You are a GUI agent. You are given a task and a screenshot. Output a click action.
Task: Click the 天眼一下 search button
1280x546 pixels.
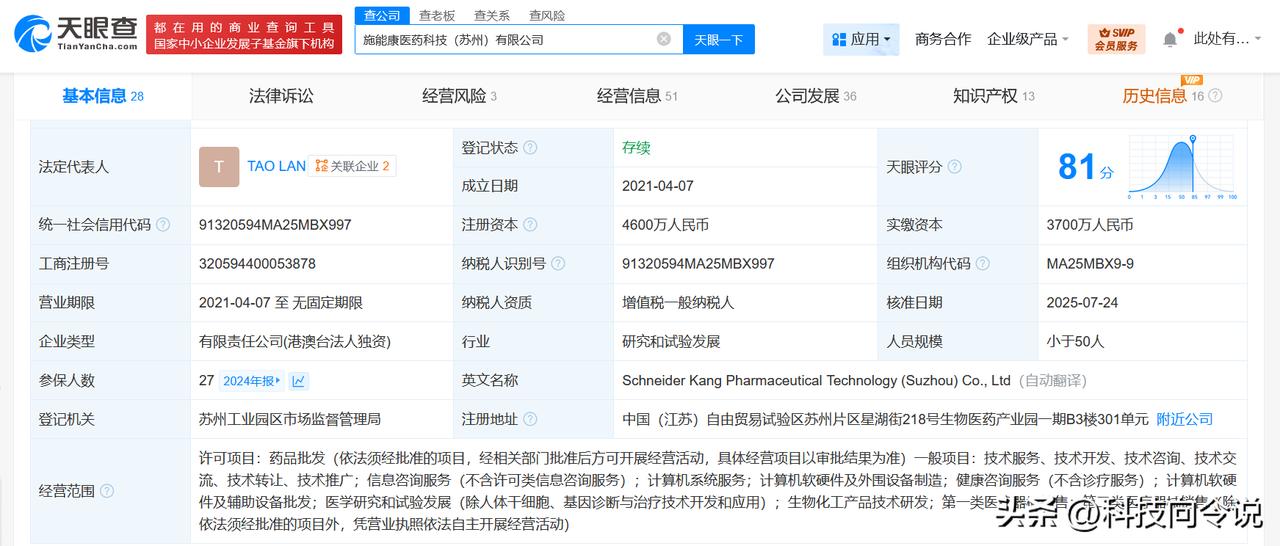point(719,39)
